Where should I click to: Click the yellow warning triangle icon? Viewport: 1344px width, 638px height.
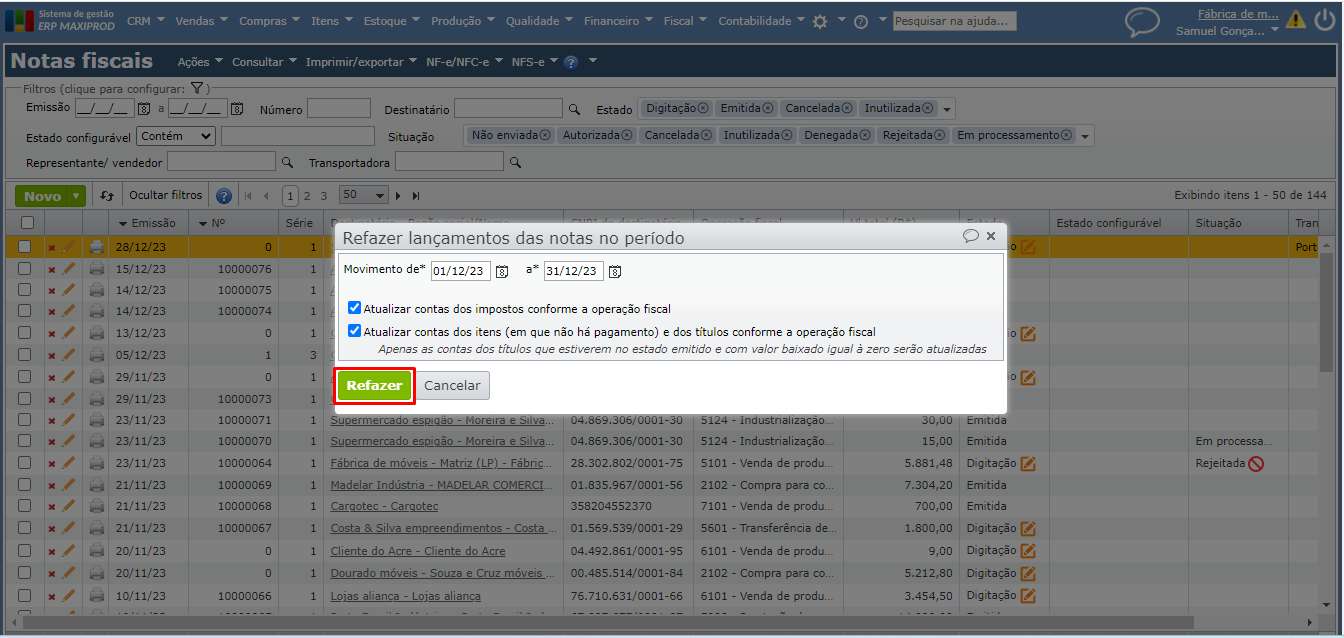(1296, 19)
